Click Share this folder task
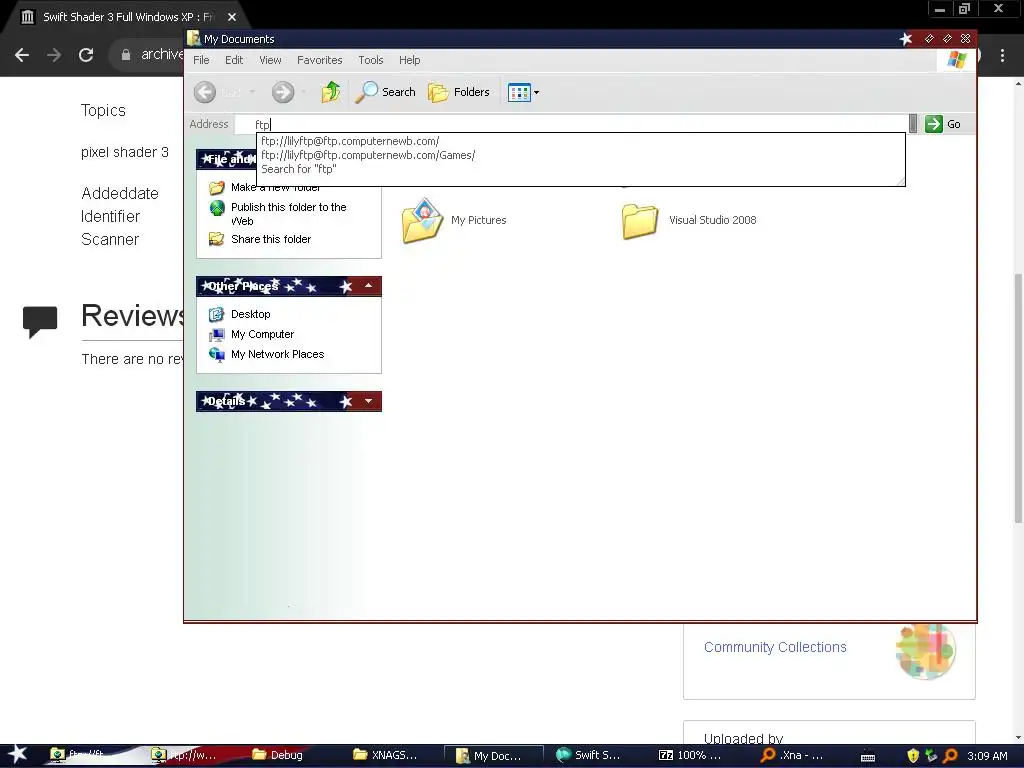The height and width of the screenshot is (768, 1024). click(x=270, y=239)
